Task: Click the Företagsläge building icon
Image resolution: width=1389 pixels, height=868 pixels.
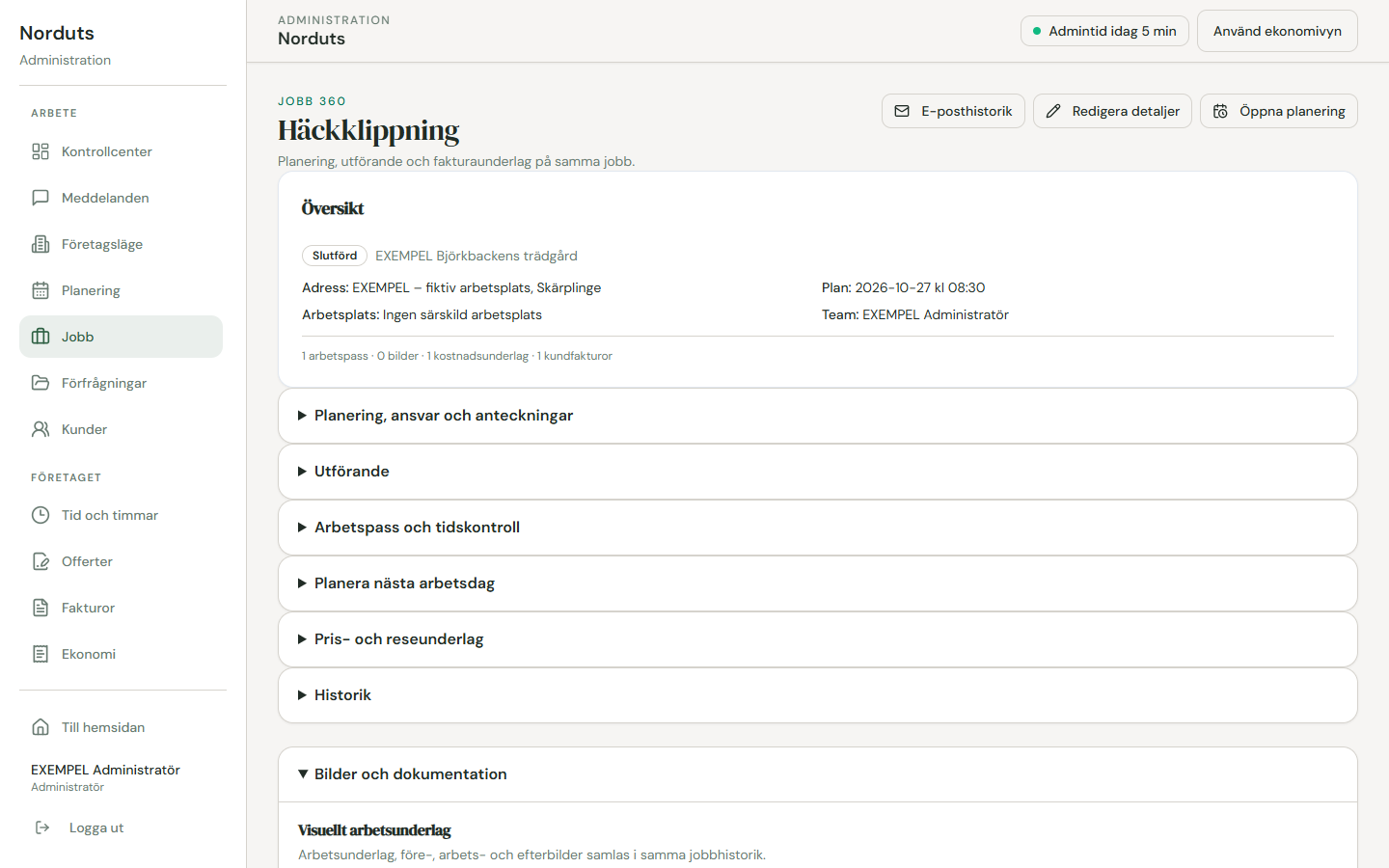Action: point(41,244)
